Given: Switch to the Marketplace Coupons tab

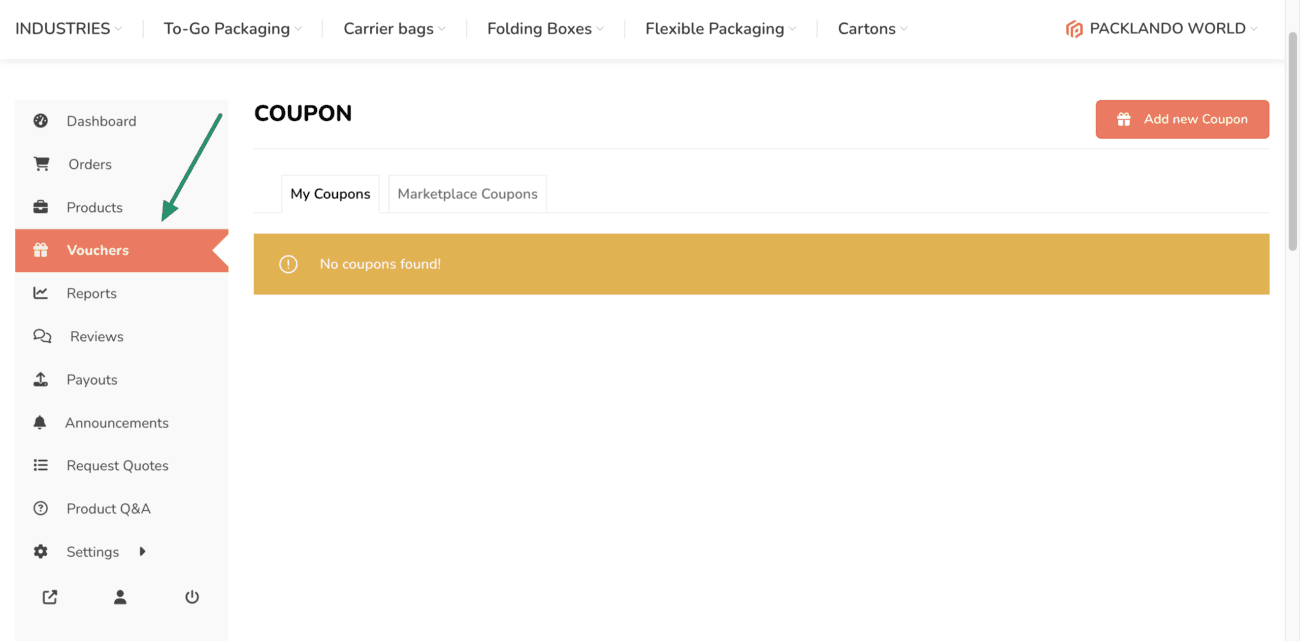Looking at the screenshot, I should pyautogui.click(x=467, y=194).
